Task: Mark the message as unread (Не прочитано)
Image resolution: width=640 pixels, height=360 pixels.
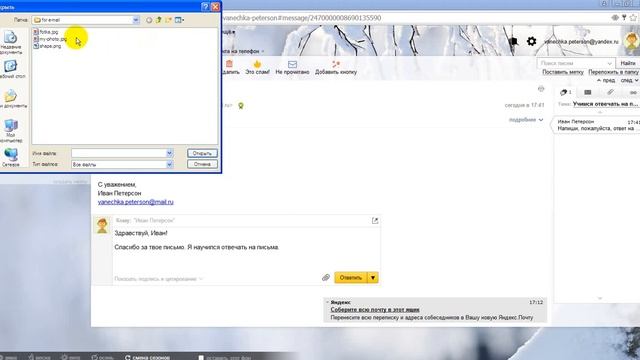Action: pos(292,67)
